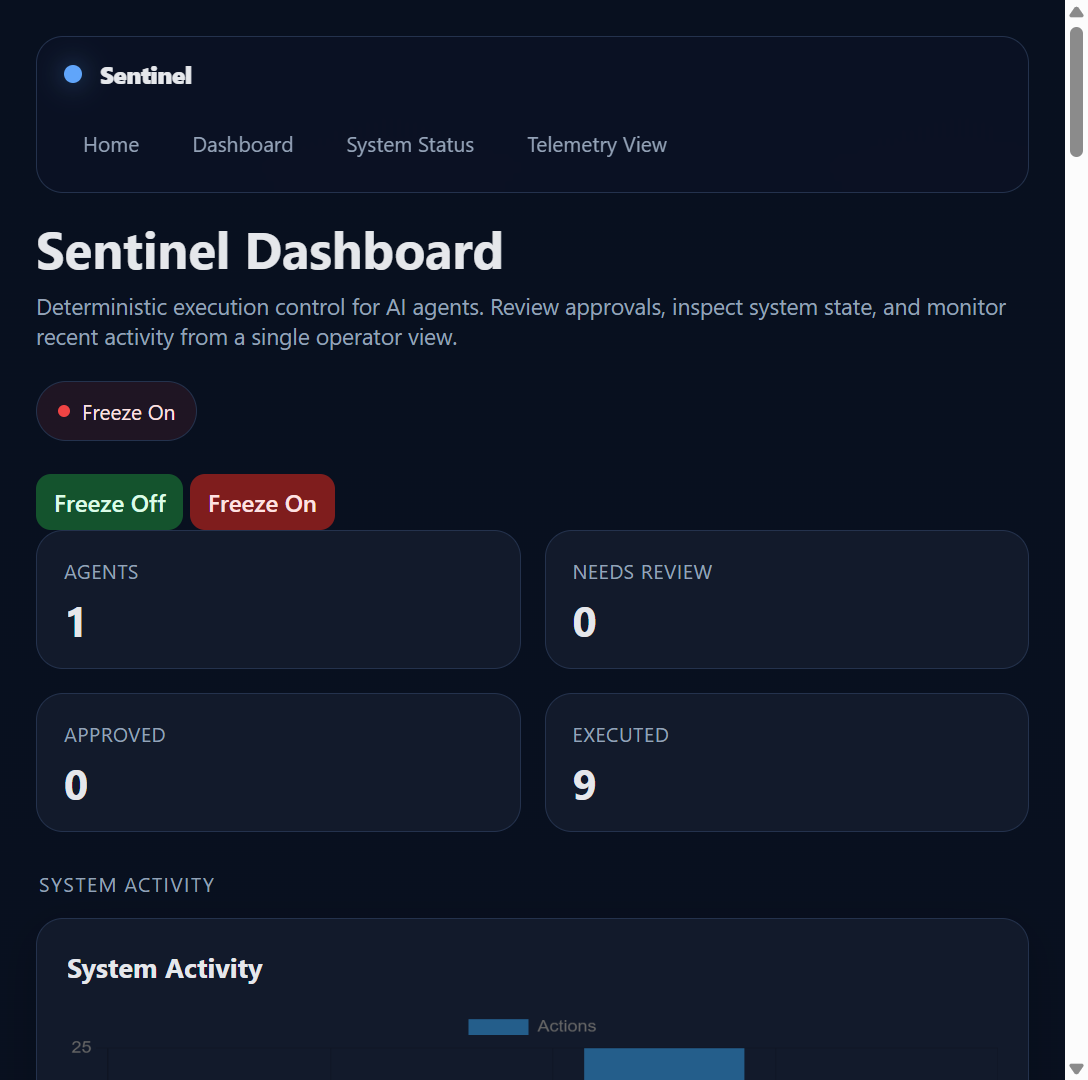The image size is (1088, 1080).
Task: Click the green Freeze Off button
Action: 109,502
